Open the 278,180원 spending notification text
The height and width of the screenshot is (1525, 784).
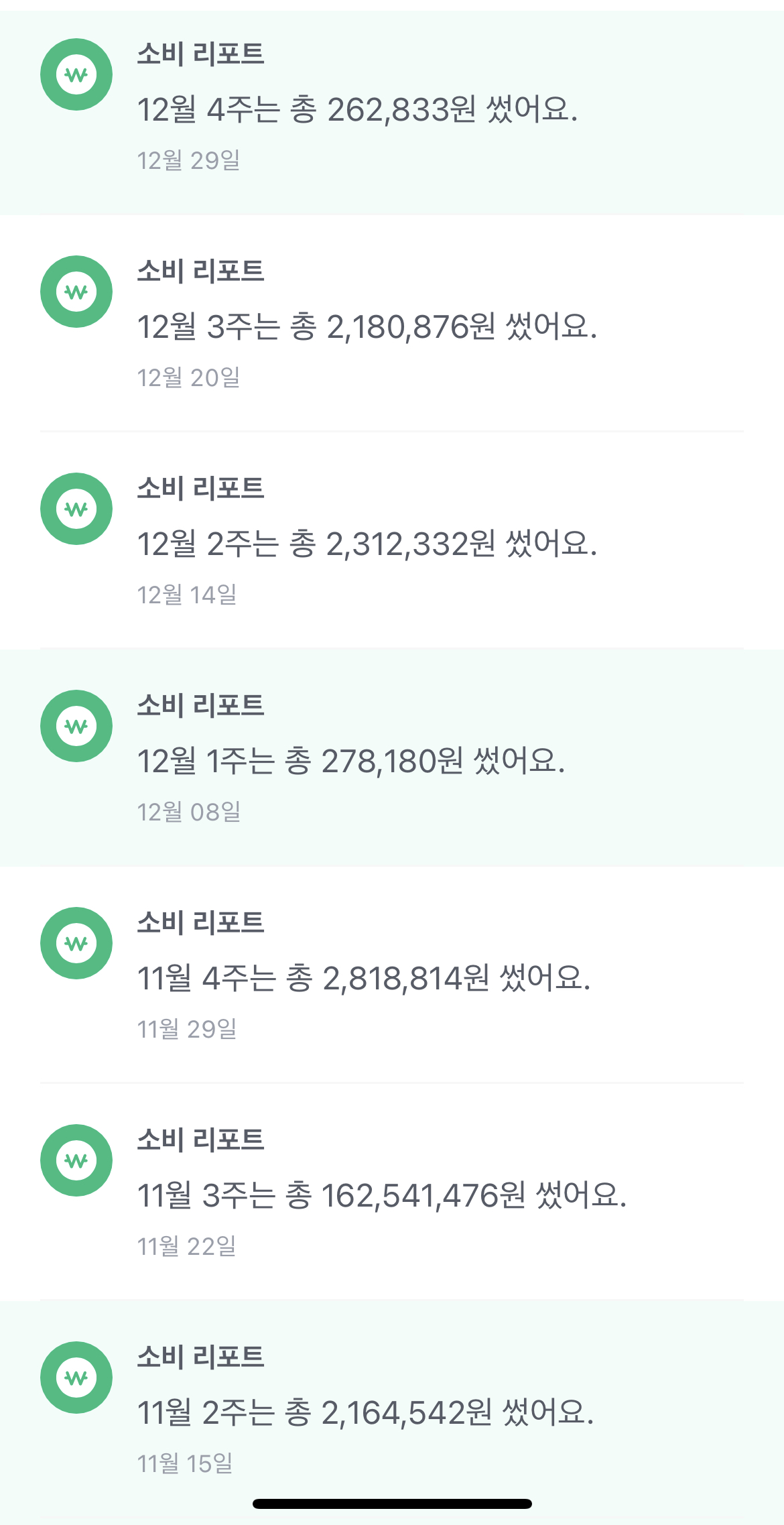click(351, 761)
